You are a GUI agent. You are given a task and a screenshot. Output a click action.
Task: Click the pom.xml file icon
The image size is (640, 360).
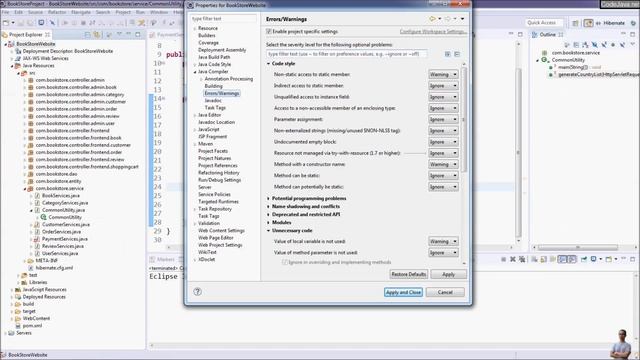coord(18,326)
